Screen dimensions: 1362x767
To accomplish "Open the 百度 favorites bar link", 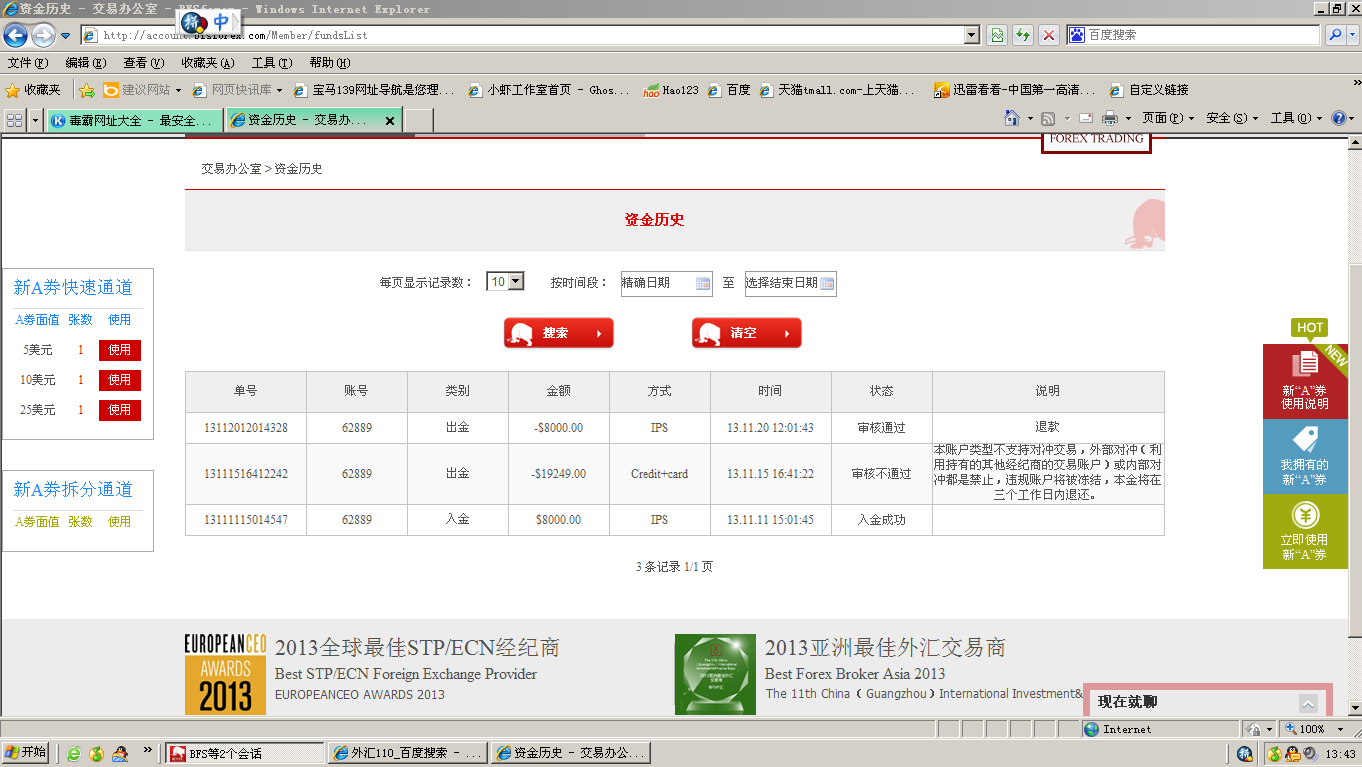I will coord(729,90).
